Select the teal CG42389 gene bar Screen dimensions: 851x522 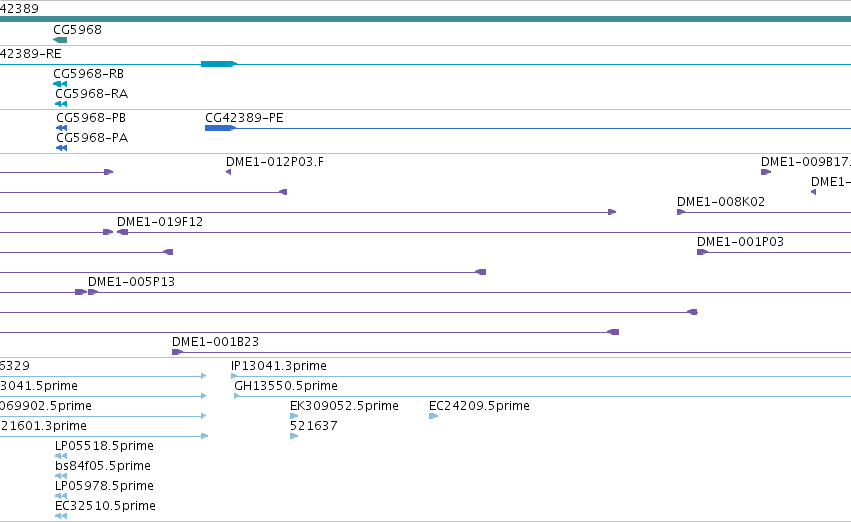(x=426, y=19)
